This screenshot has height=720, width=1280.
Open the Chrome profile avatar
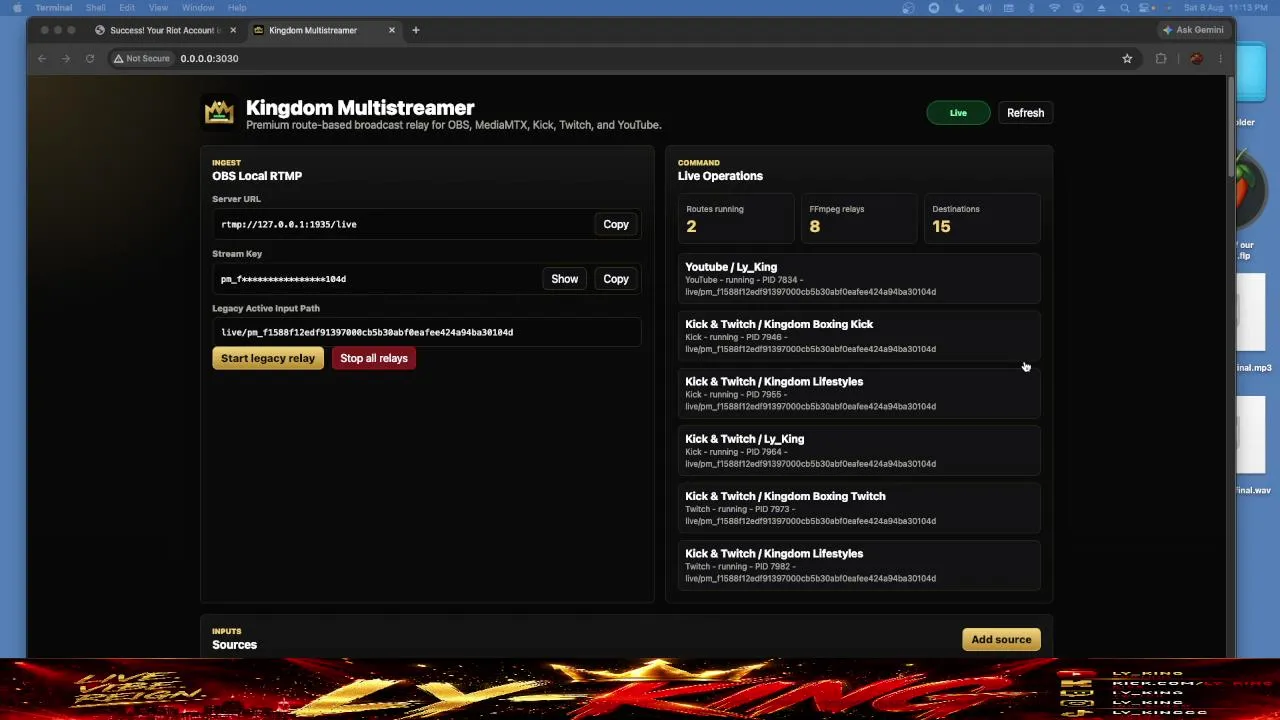coord(1196,59)
